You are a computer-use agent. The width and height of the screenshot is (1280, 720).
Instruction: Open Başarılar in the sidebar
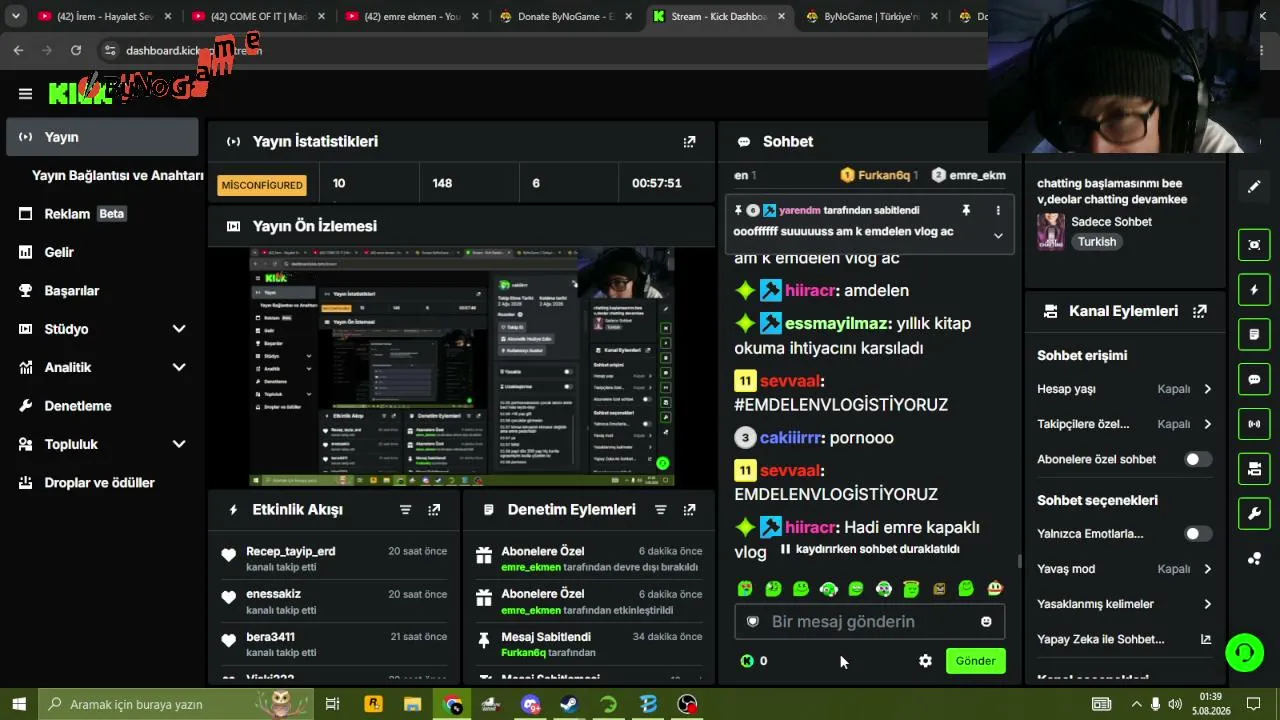pos(102,291)
